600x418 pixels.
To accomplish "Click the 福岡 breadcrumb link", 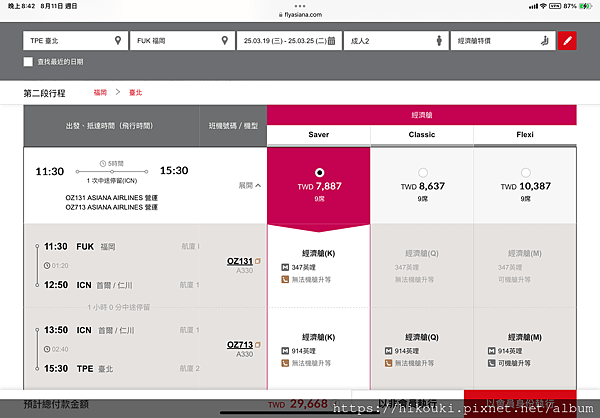I will click(100, 93).
